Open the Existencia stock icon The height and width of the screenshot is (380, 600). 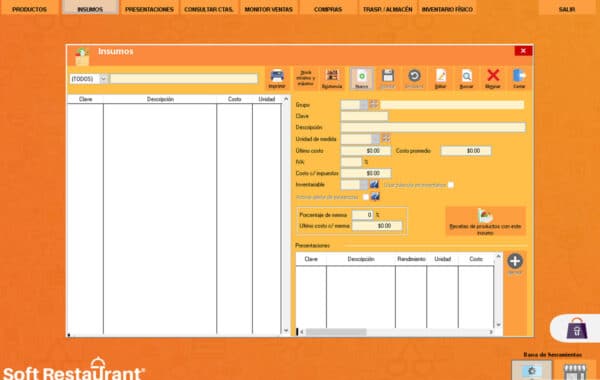(332, 79)
